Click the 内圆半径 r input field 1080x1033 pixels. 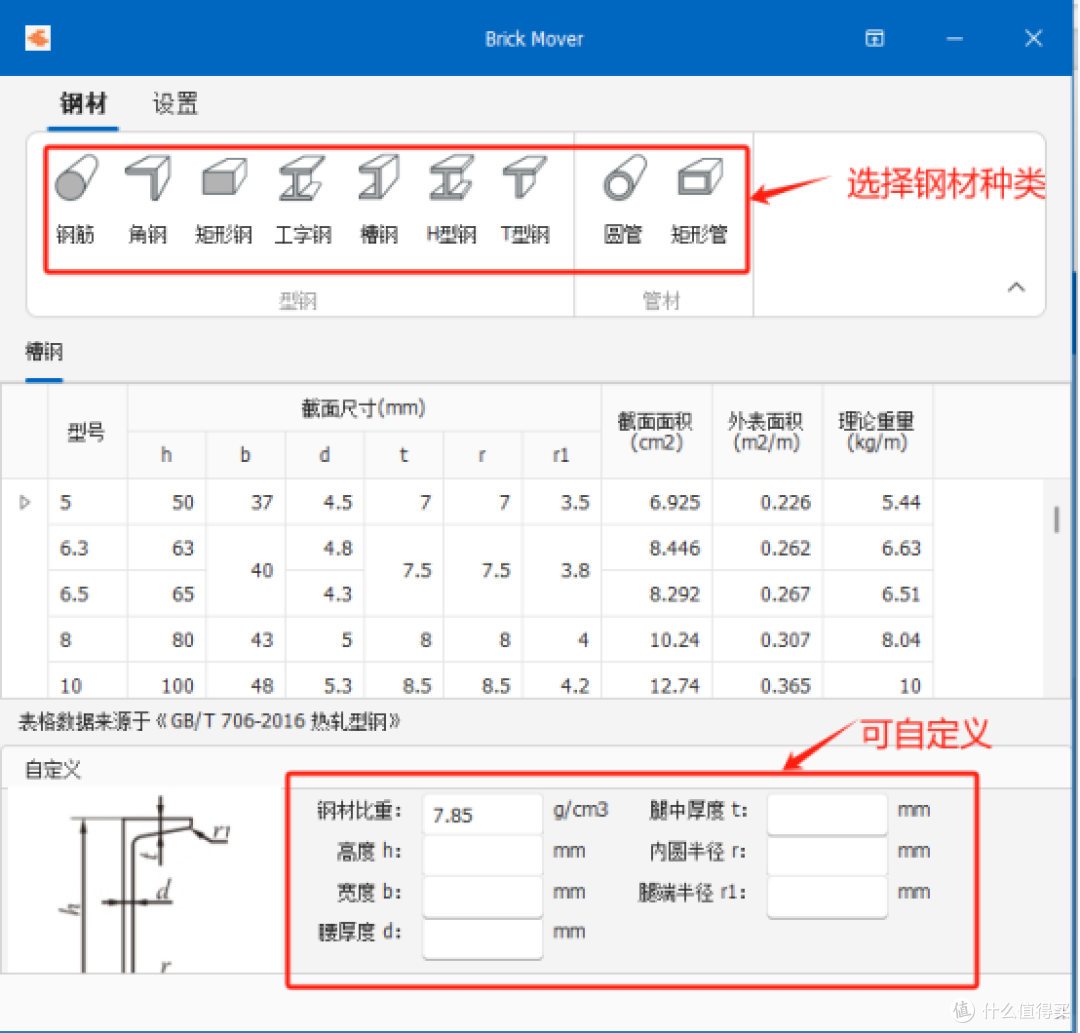827,855
